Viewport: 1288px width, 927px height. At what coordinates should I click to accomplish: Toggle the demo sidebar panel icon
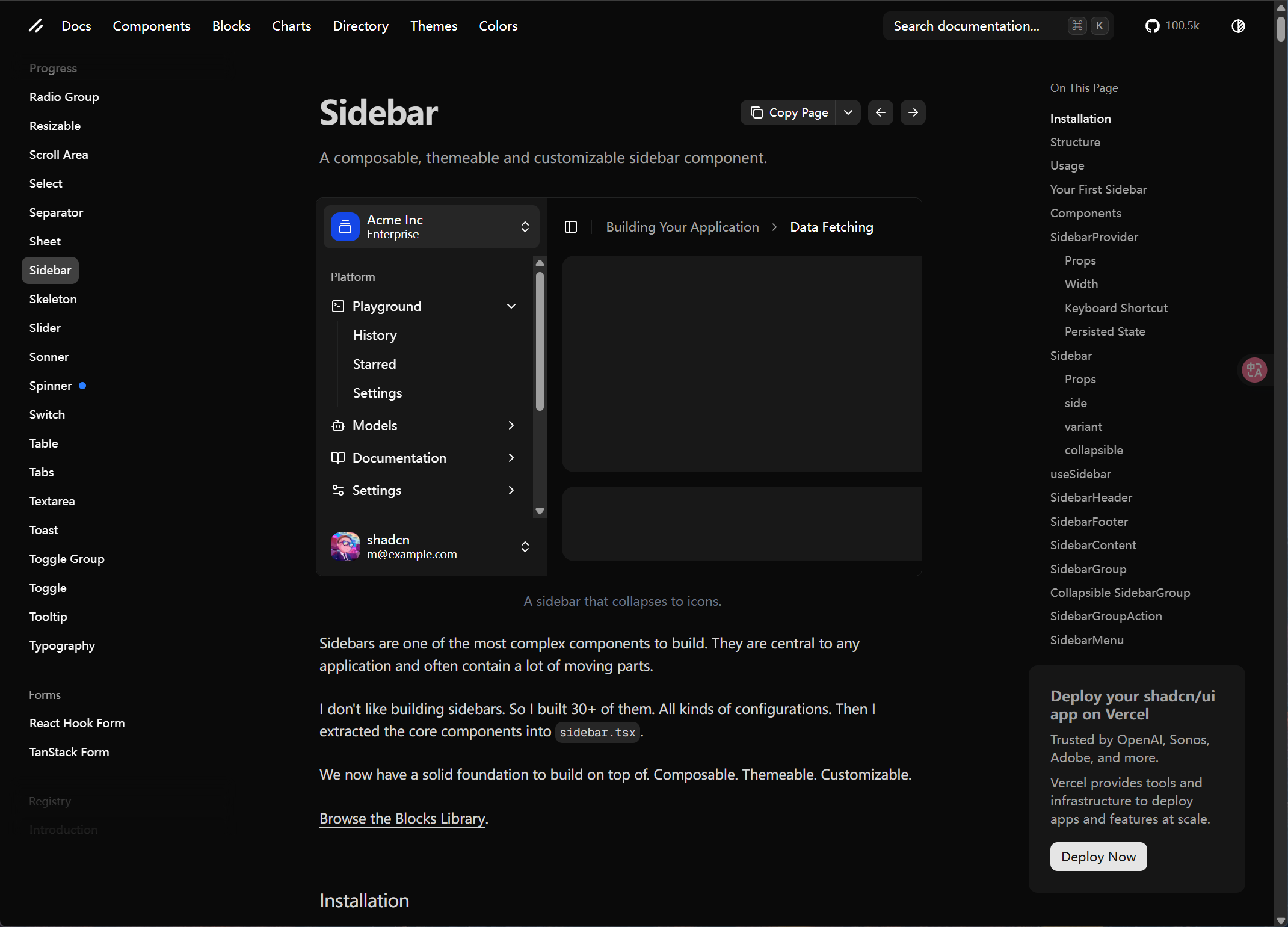coord(570,227)
